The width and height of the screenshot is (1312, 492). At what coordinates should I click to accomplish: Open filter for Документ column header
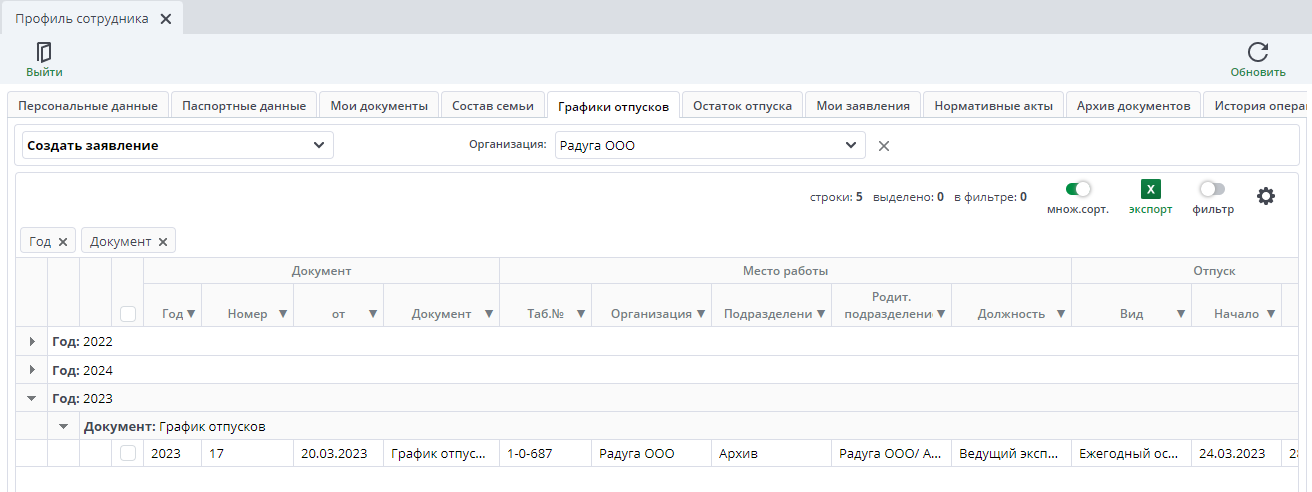click(x=489, y=314)
